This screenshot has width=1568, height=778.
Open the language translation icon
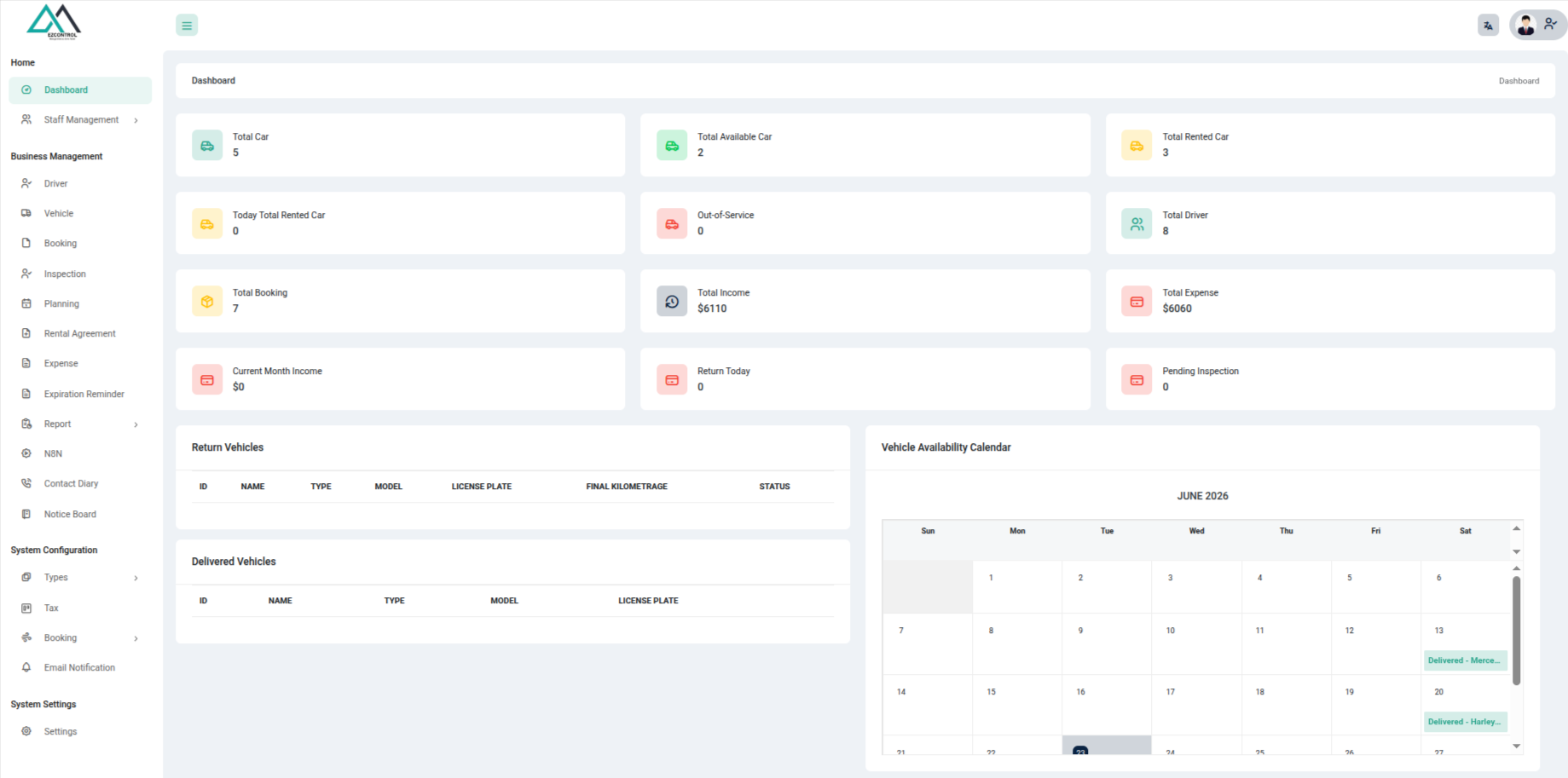[1488, 26]
